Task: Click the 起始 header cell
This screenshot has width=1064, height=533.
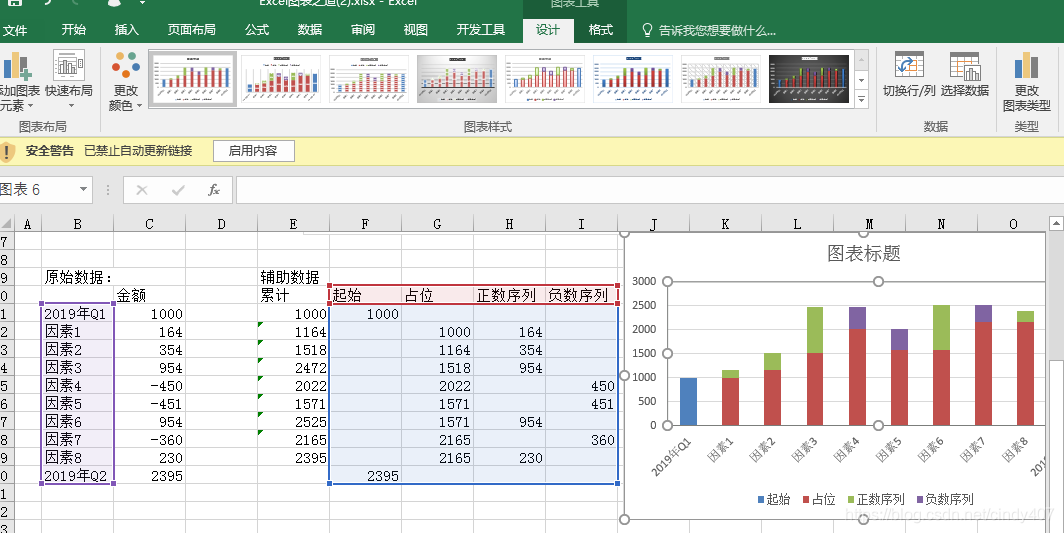Action: click(x=365, y=295)
